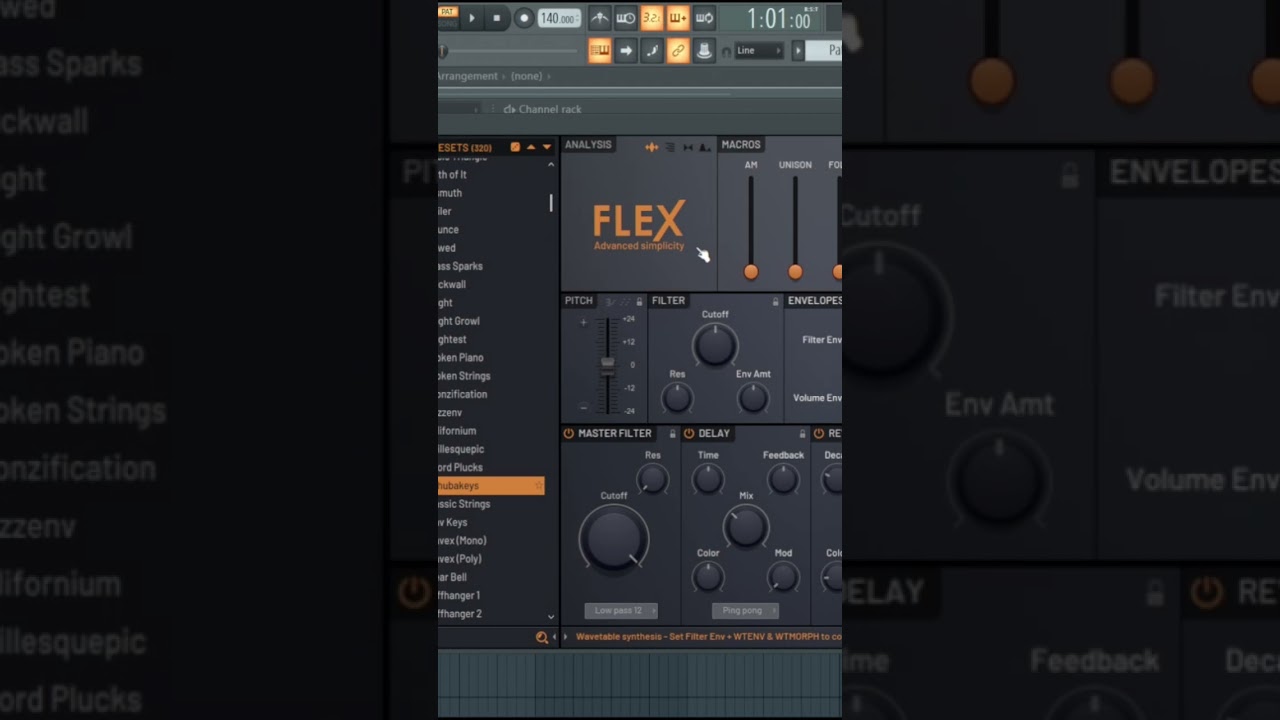
Task: Switch to PAT pattern mode
Action: (x=447, y=12)
